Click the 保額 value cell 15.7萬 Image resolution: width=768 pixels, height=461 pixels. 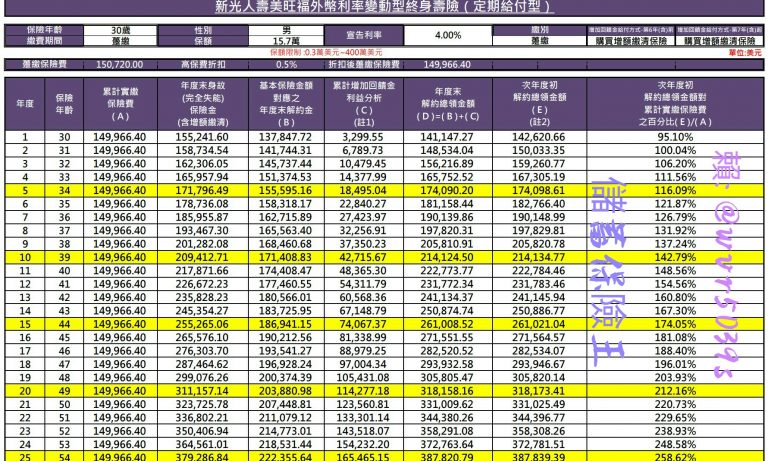286,41
